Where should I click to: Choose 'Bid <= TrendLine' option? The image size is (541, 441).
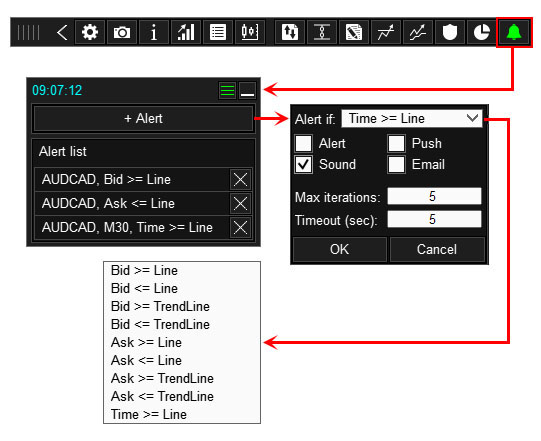182,324
